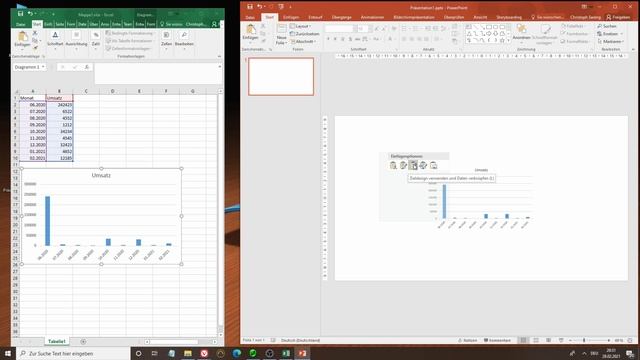Select slide 1 thumbnail in PowerPoint

point(281,76)
